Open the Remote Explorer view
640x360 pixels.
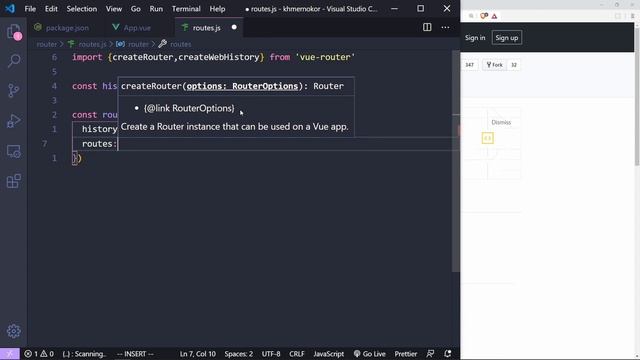[x=14, y=151]
